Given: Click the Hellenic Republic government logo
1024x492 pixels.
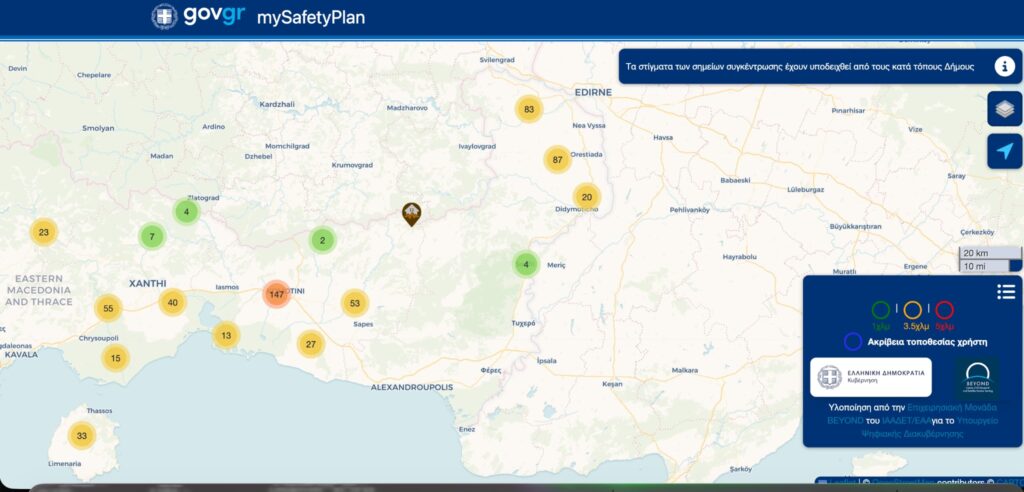Looking at the screenshot, I should pyautogui.click(x=870, y=377).
